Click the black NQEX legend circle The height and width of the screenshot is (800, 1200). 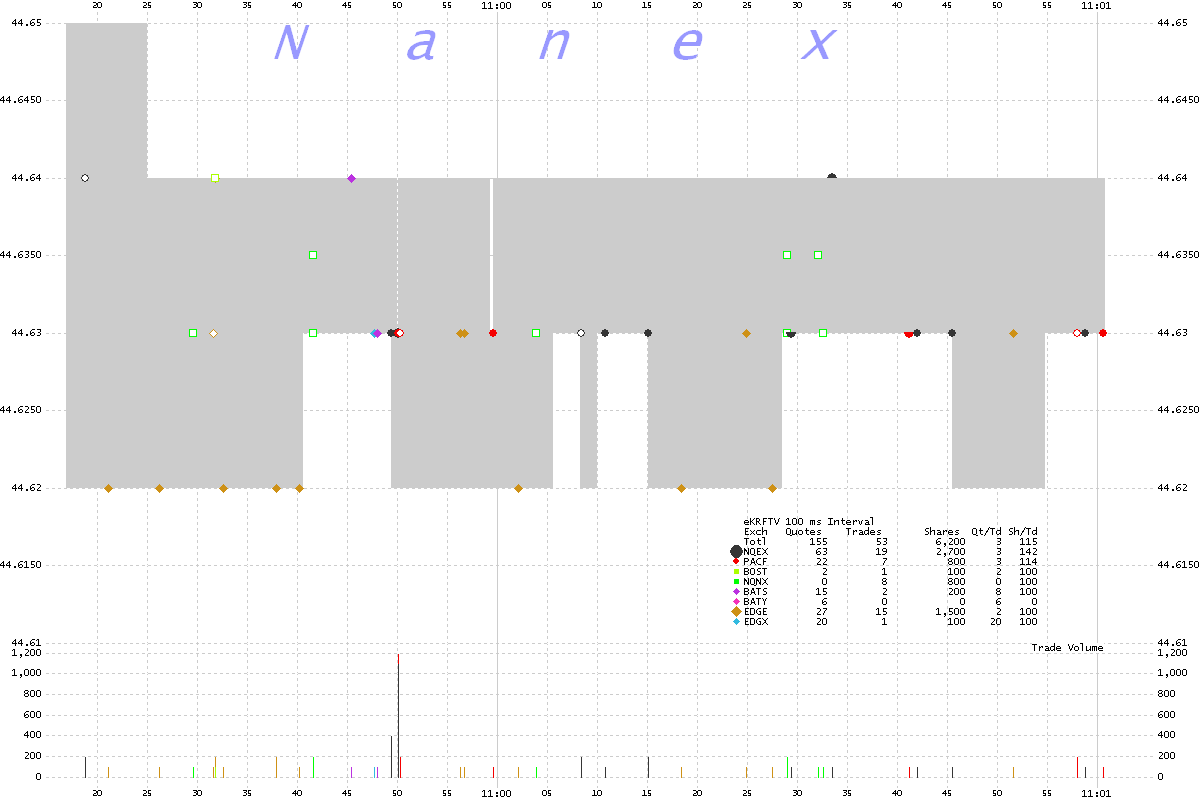pyautogui.click(x=736, y=551)
